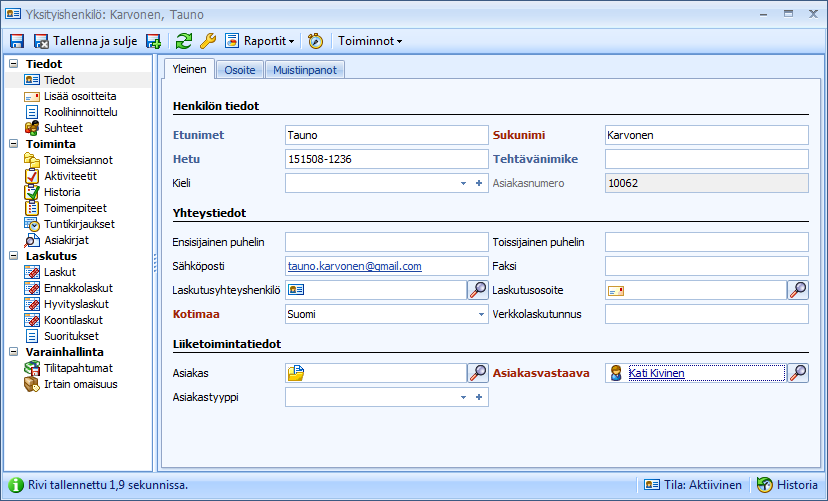Open Koontilaskut in sidebar
The height and width of the screenshot is (501, 828).
63,320
